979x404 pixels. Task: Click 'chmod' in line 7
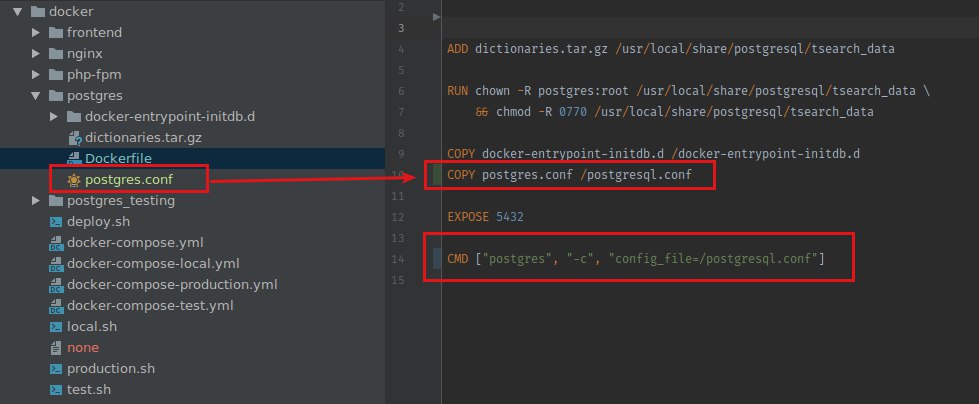point(513,112)
